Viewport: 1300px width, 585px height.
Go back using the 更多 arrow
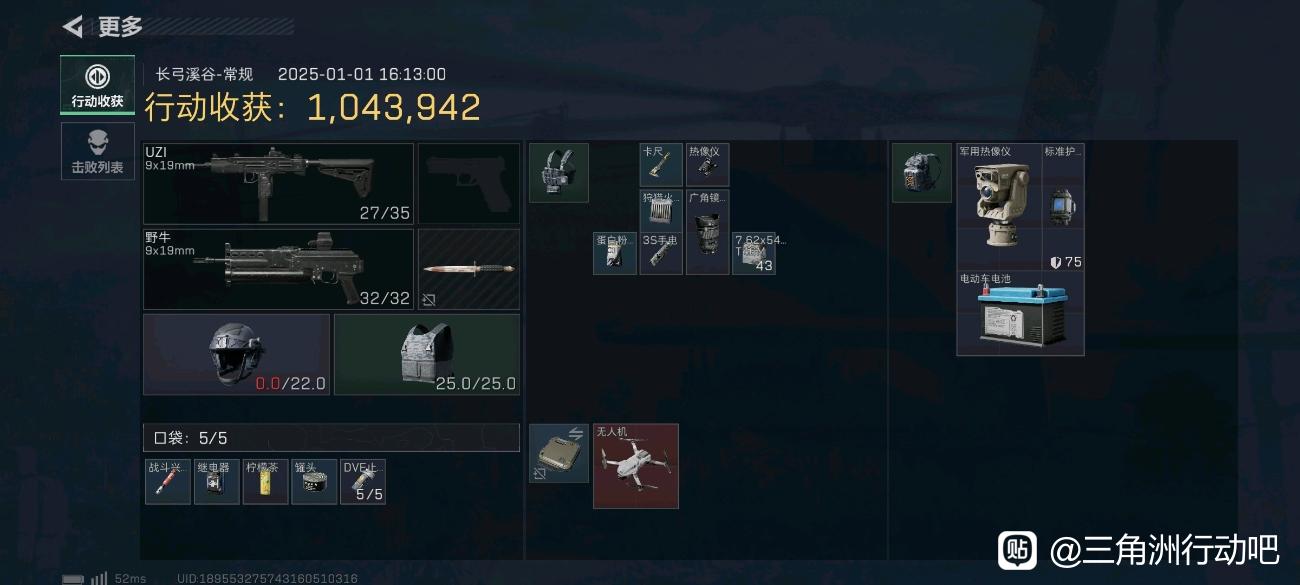73,26
